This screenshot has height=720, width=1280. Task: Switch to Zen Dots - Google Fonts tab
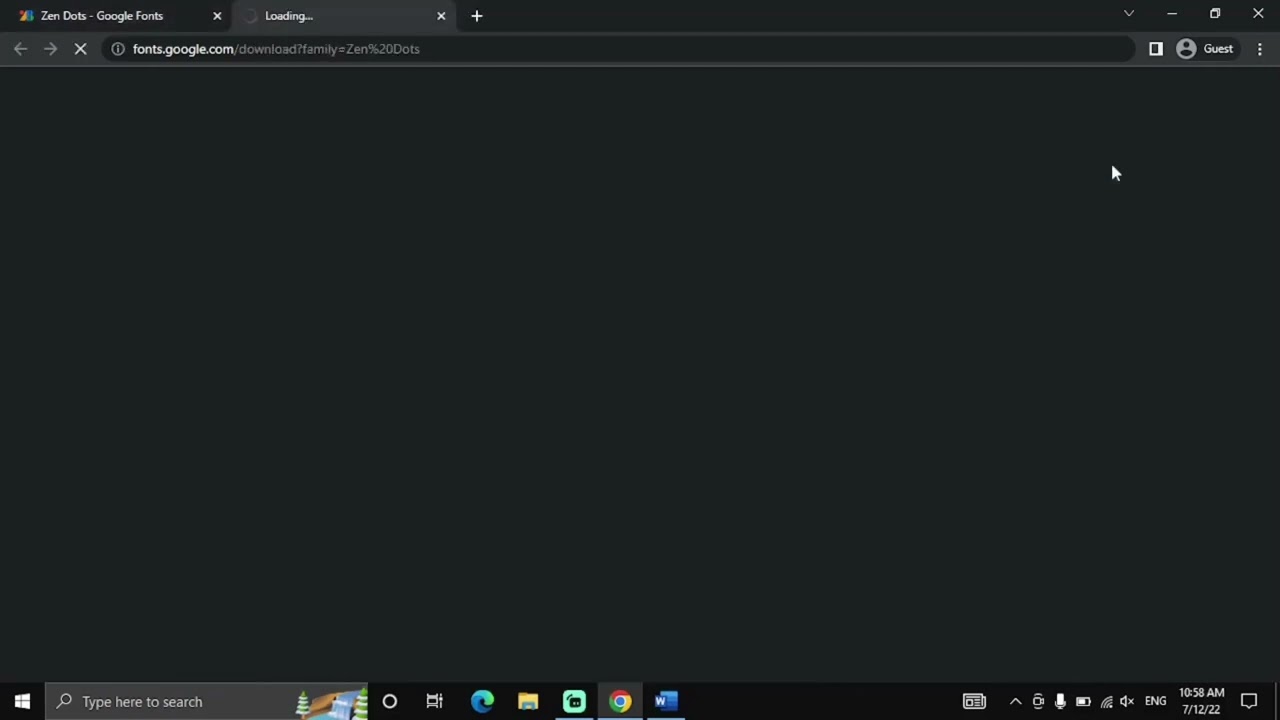click(x=115, y=16)
